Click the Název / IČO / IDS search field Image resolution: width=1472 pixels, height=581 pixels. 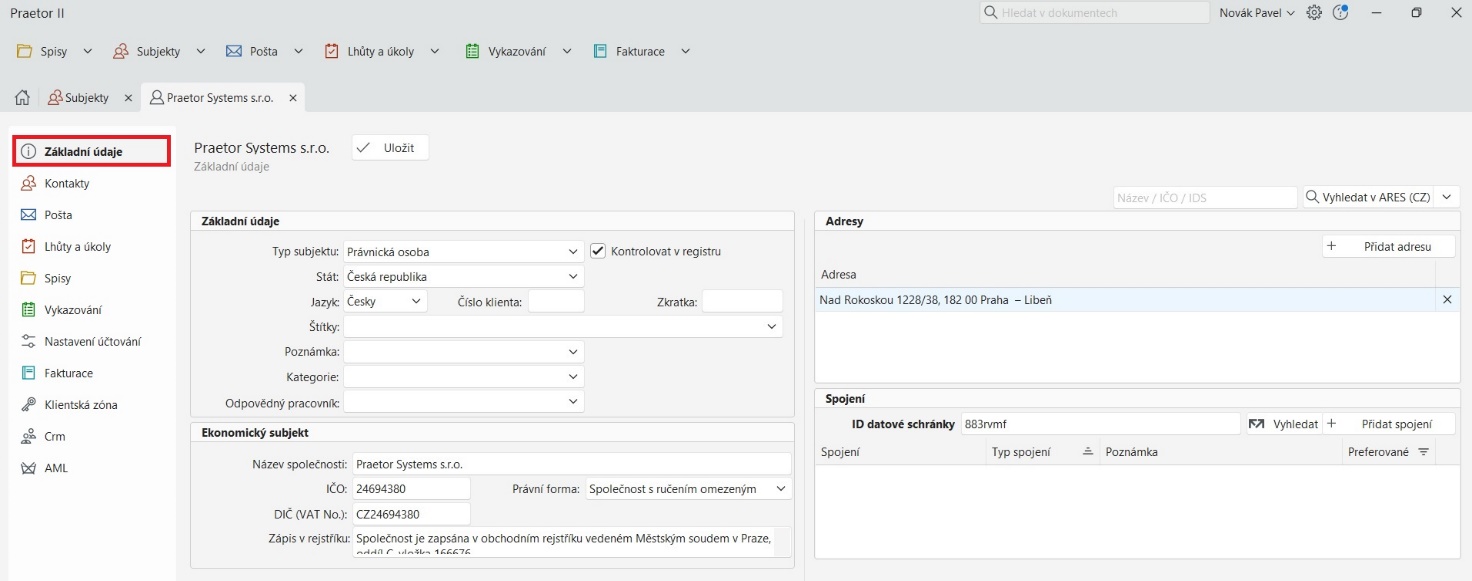pyautogui.click(x=1204, y=198)
